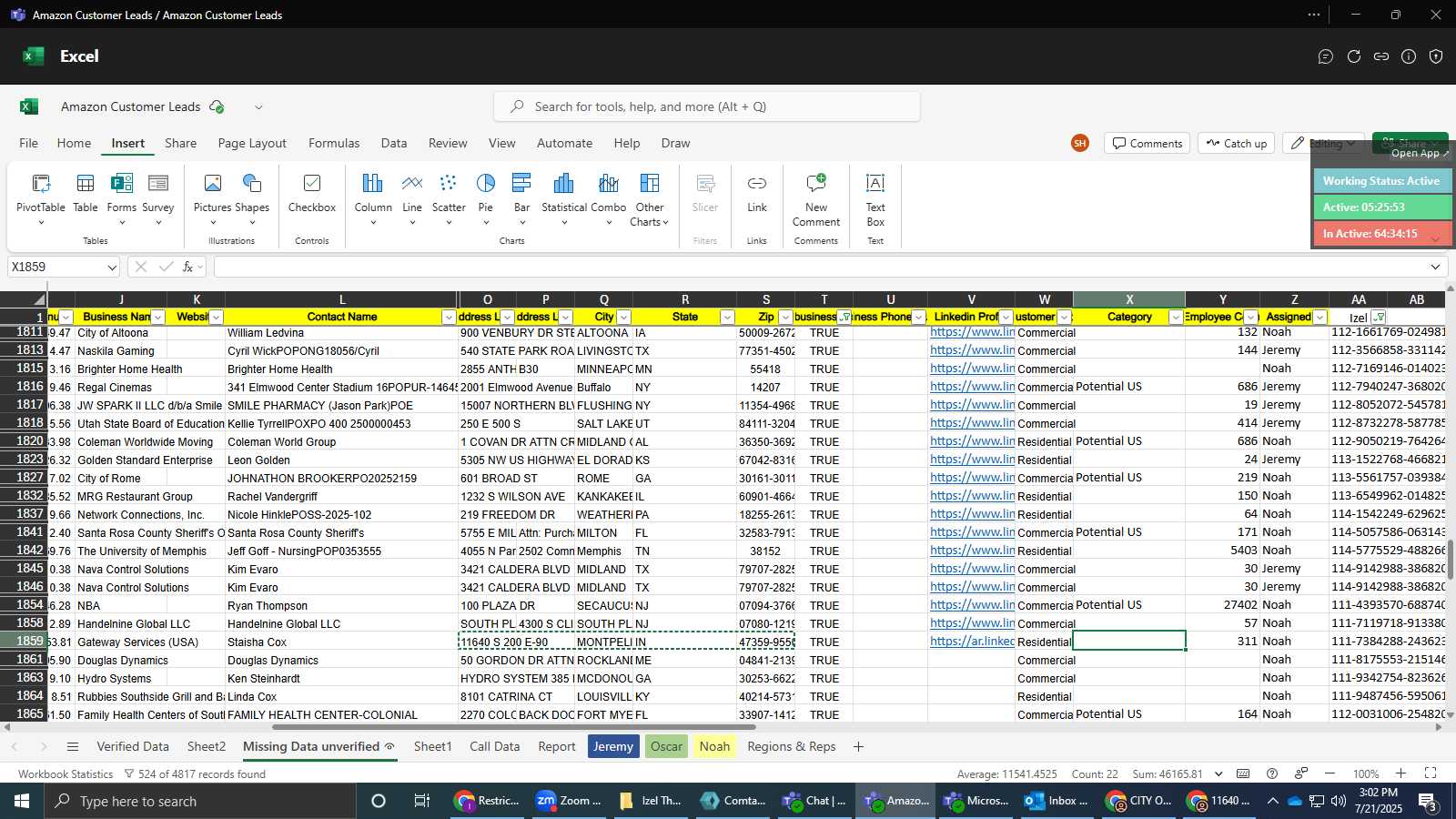Open the Survey tool
The image size is (1456, 819).
click(x=157, y=198)
